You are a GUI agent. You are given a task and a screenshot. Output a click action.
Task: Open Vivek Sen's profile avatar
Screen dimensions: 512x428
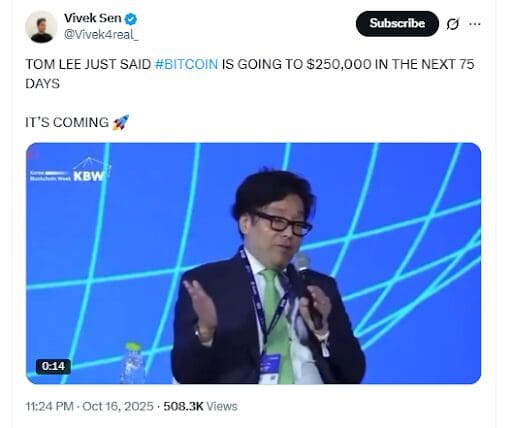(41, 27)
